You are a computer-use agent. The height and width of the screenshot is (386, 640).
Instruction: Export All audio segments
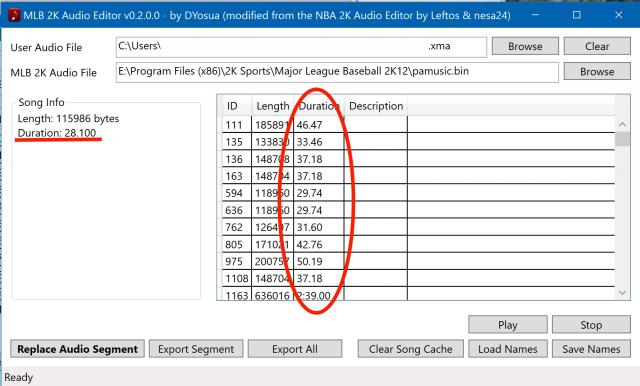pos(295,349)
